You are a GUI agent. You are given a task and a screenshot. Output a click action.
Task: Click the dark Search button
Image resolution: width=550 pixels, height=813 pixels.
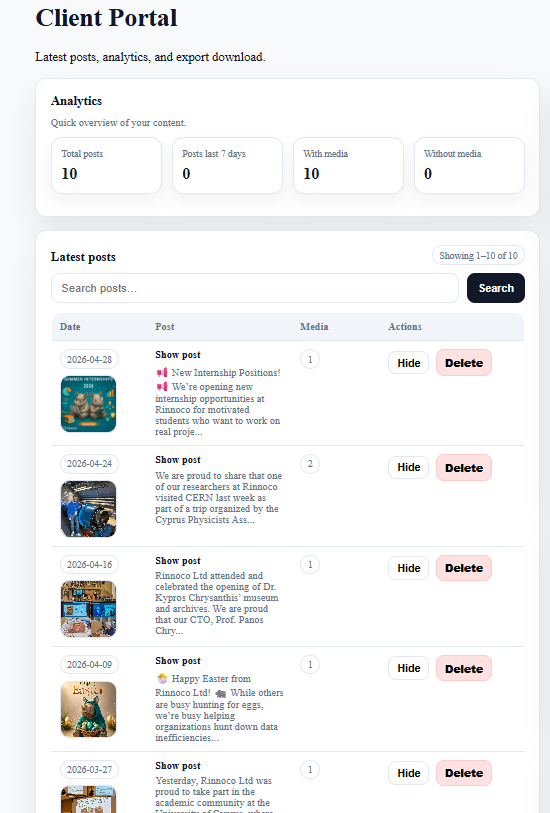(x=496, y=288)
